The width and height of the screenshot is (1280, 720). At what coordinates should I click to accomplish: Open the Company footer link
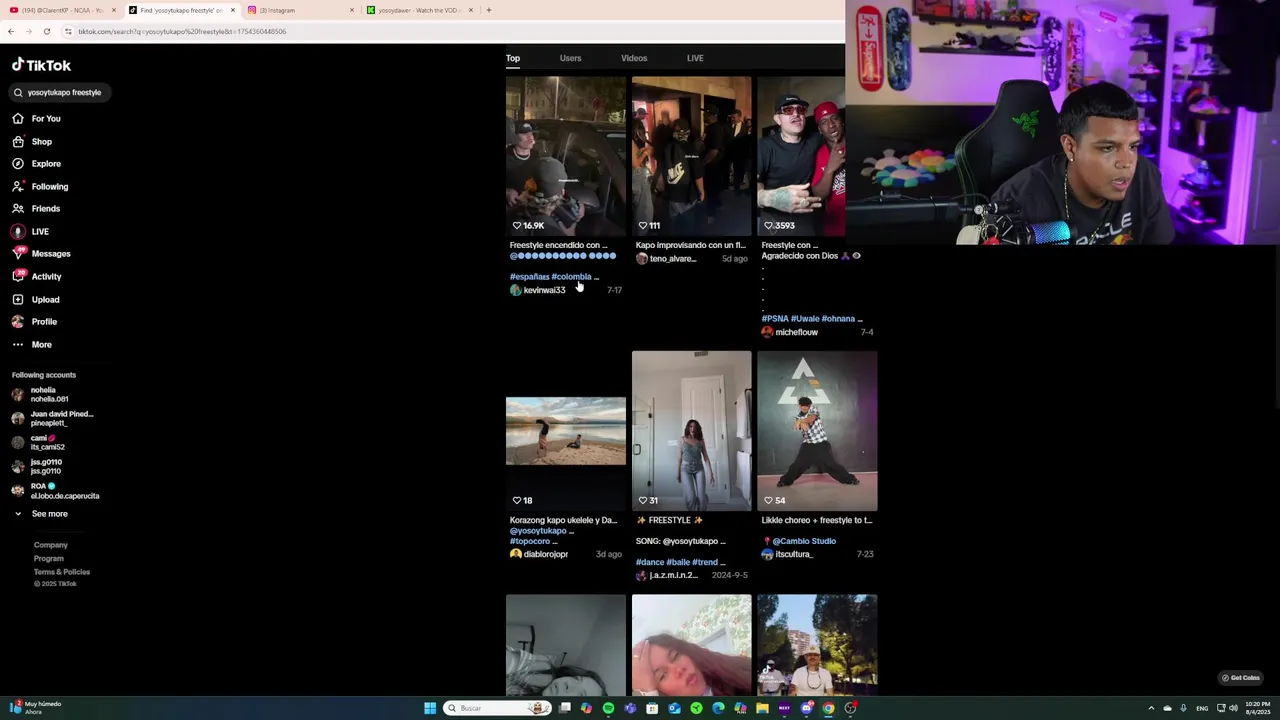[51, 545]
